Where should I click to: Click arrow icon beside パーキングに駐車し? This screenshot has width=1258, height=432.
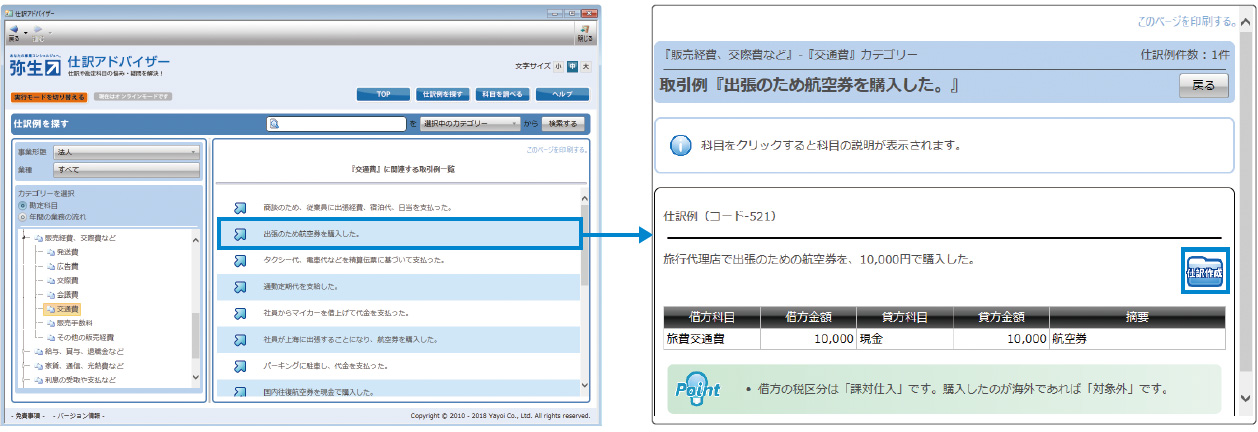tap(240, 366)
